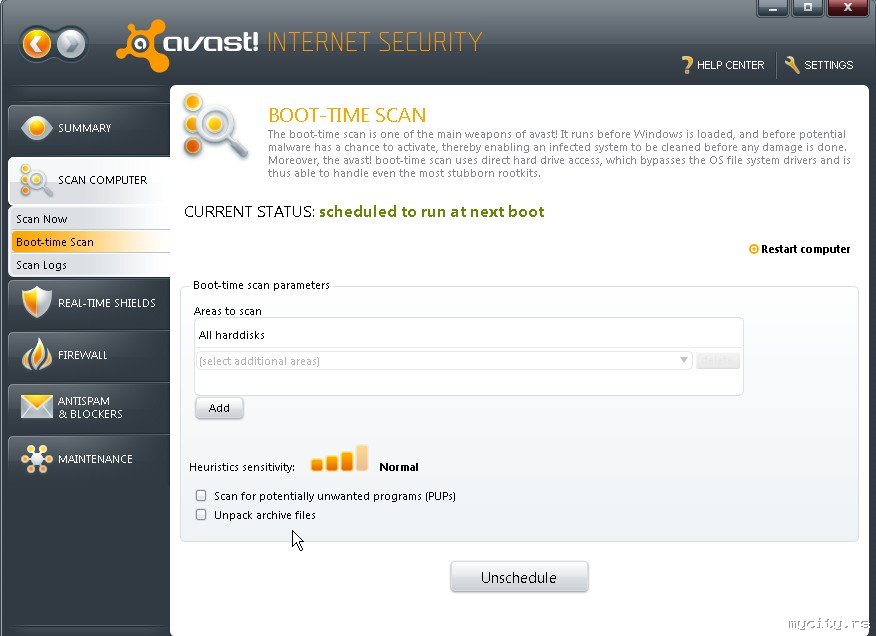Select the Boot-time Scan menu item

[55, 242]
